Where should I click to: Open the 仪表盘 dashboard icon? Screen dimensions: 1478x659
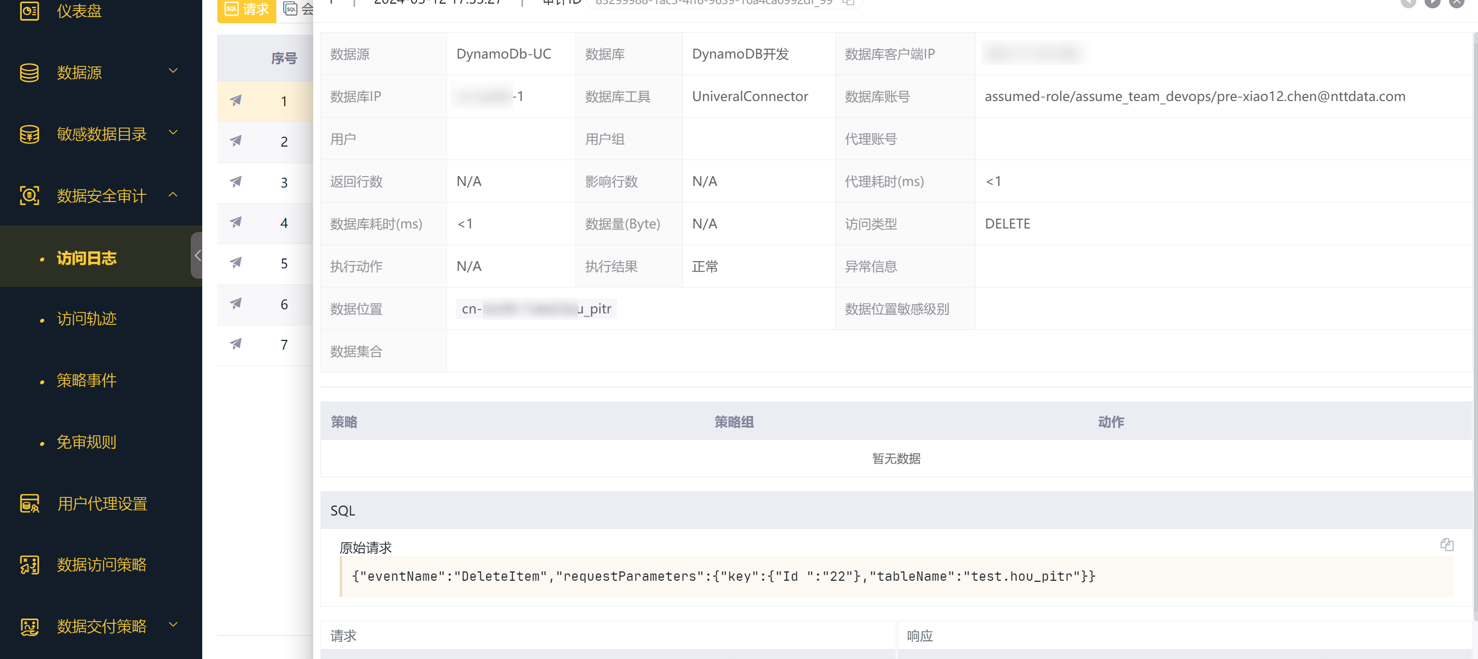[x=30, y=11]
